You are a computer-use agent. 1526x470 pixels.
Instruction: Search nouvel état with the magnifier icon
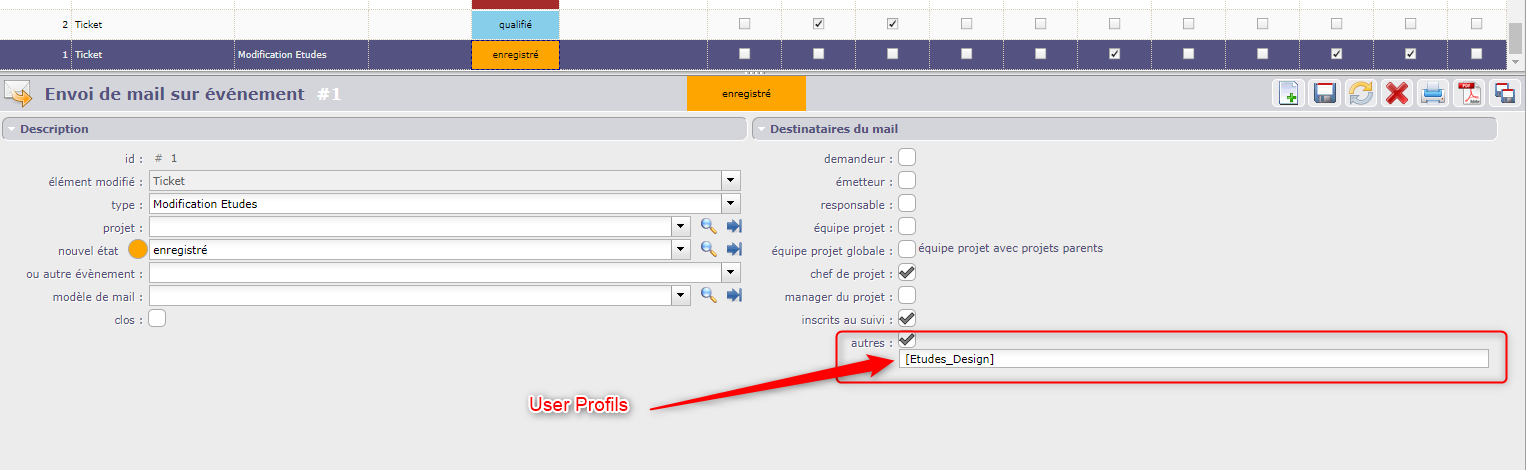[709, 249]
